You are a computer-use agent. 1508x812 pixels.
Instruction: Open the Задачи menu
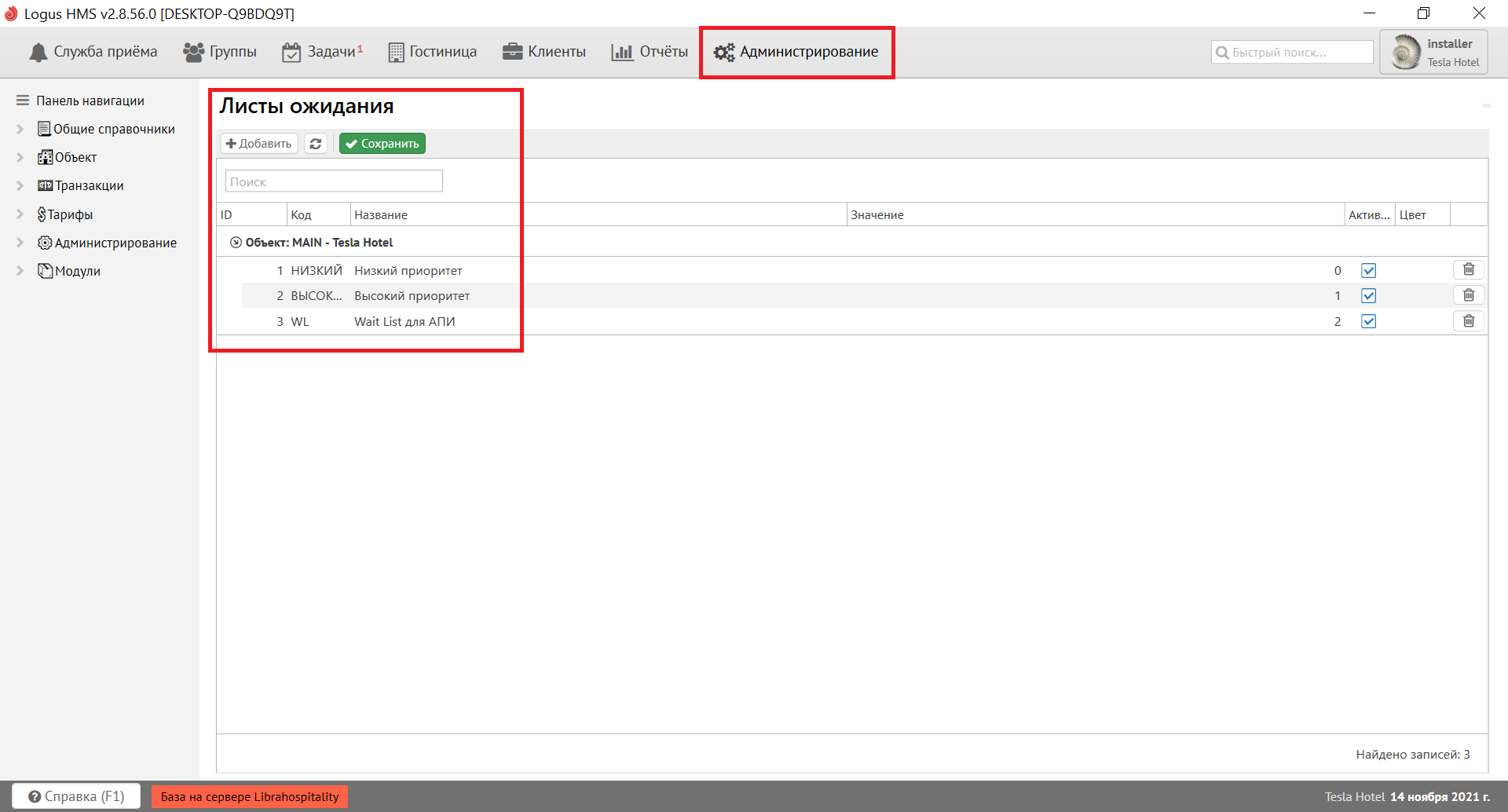[x=322, y=52]
